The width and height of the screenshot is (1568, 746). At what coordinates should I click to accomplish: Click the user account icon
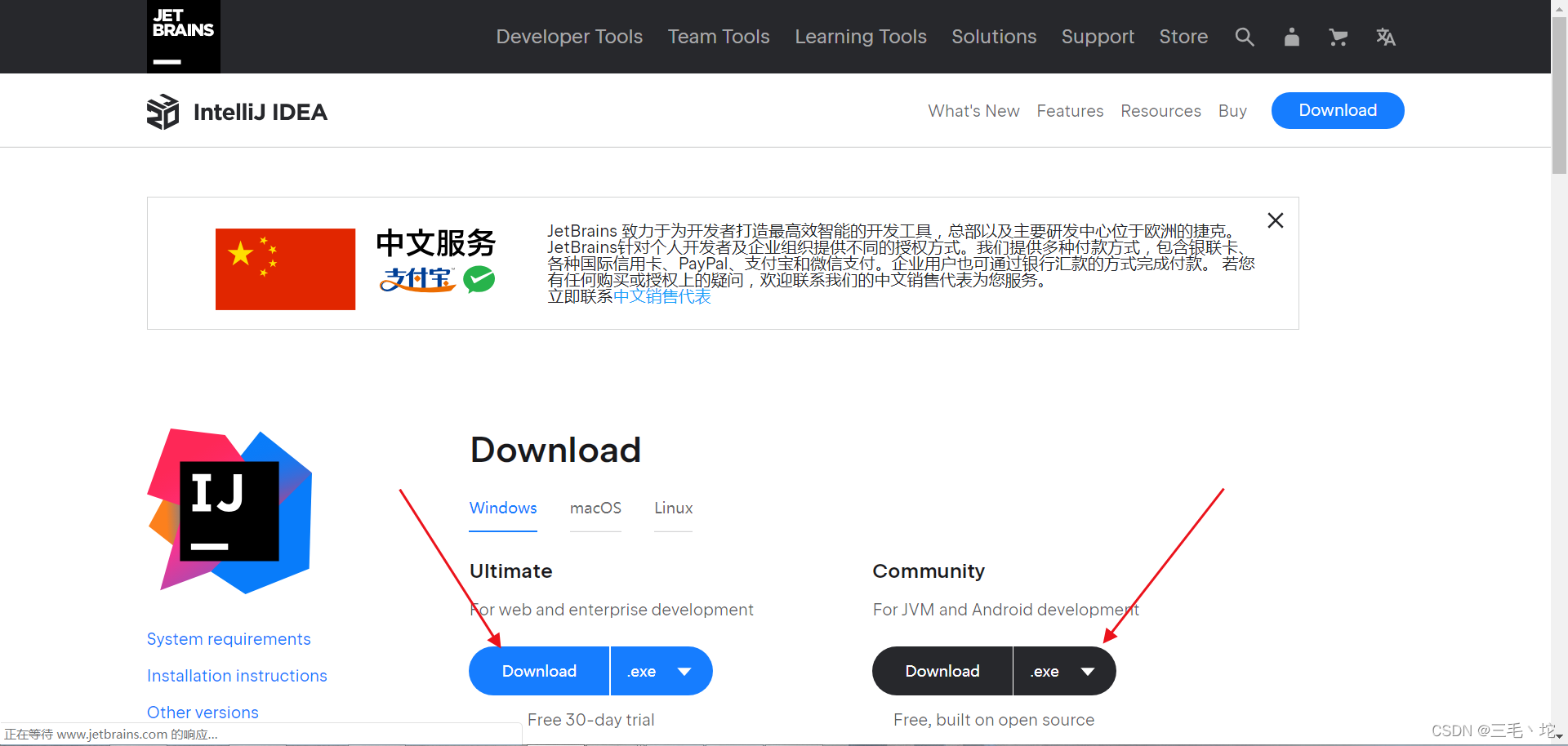tap(1290, 37)
